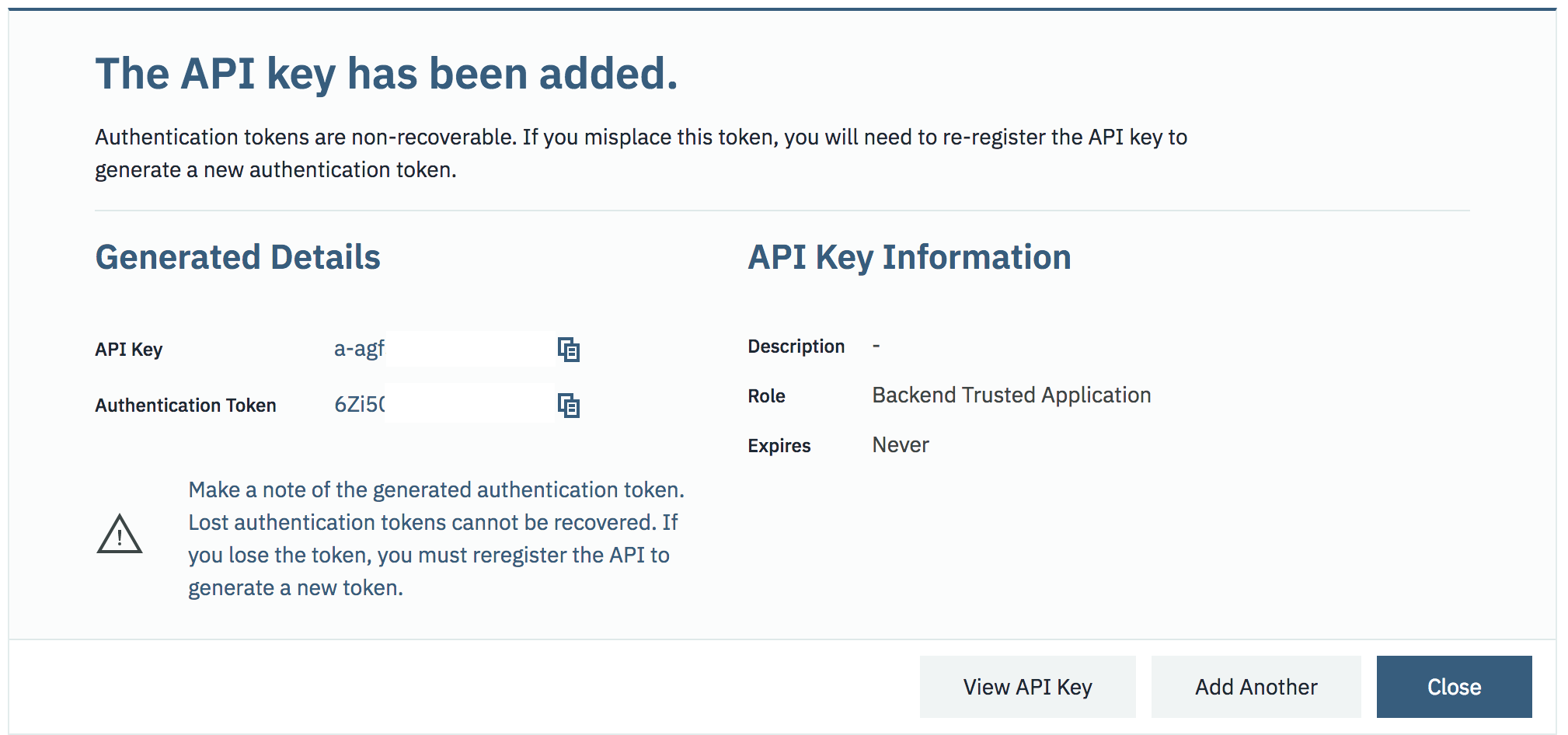Screen dimensions: 1568x735
Task: Click the warning triangle icon
Action: 120,535
